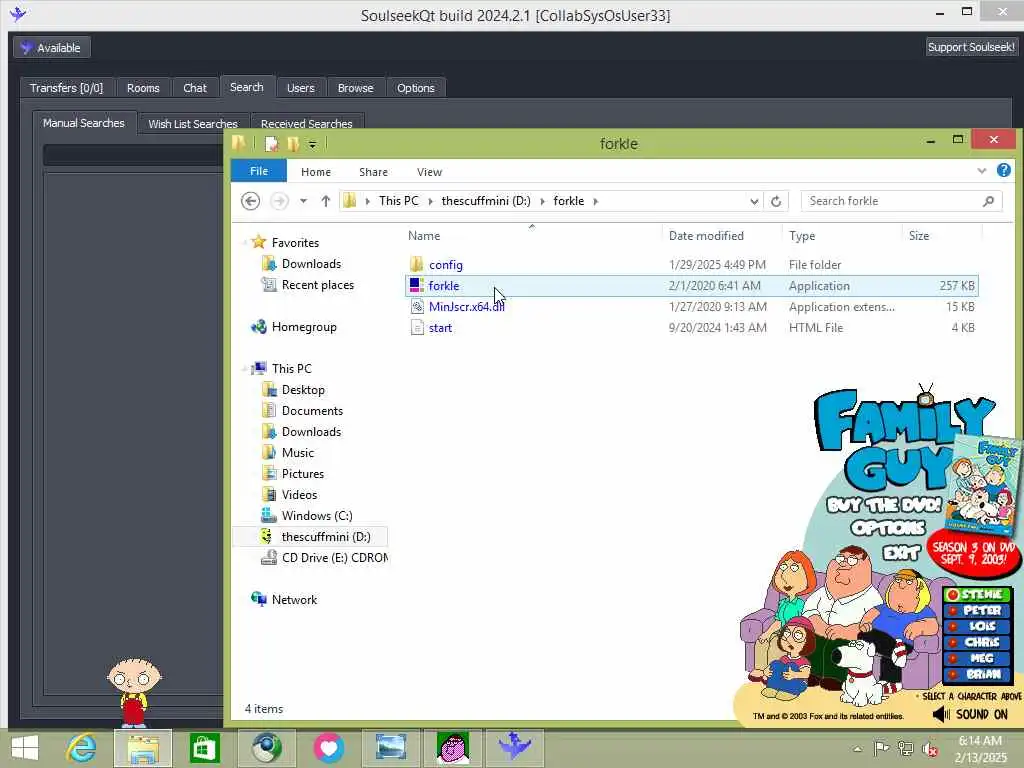Refresh the forkle folder view
Screen dimensions: 1024x768
click(776, 201)
